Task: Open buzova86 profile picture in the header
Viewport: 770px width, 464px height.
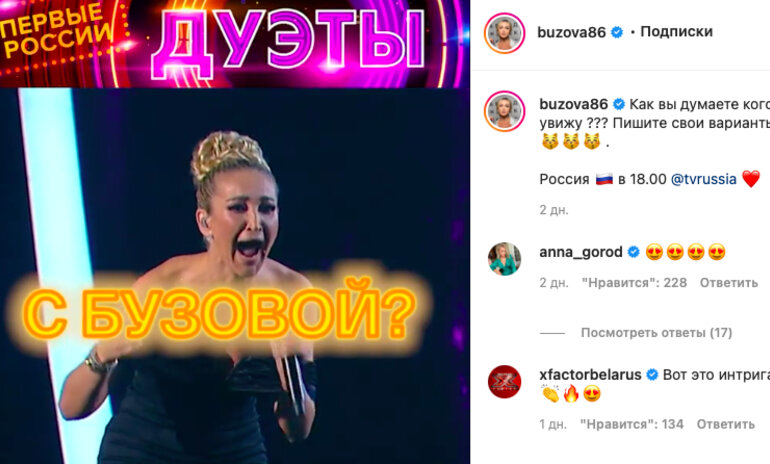Action: 504,33
